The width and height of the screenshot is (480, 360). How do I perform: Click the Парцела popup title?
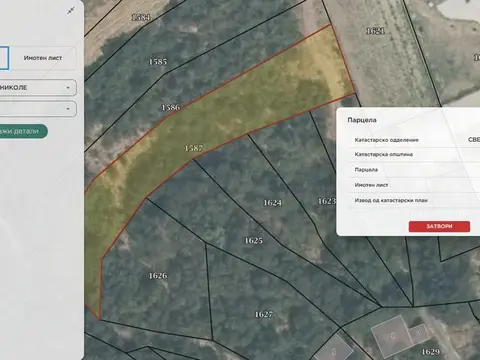pos(362,120)
